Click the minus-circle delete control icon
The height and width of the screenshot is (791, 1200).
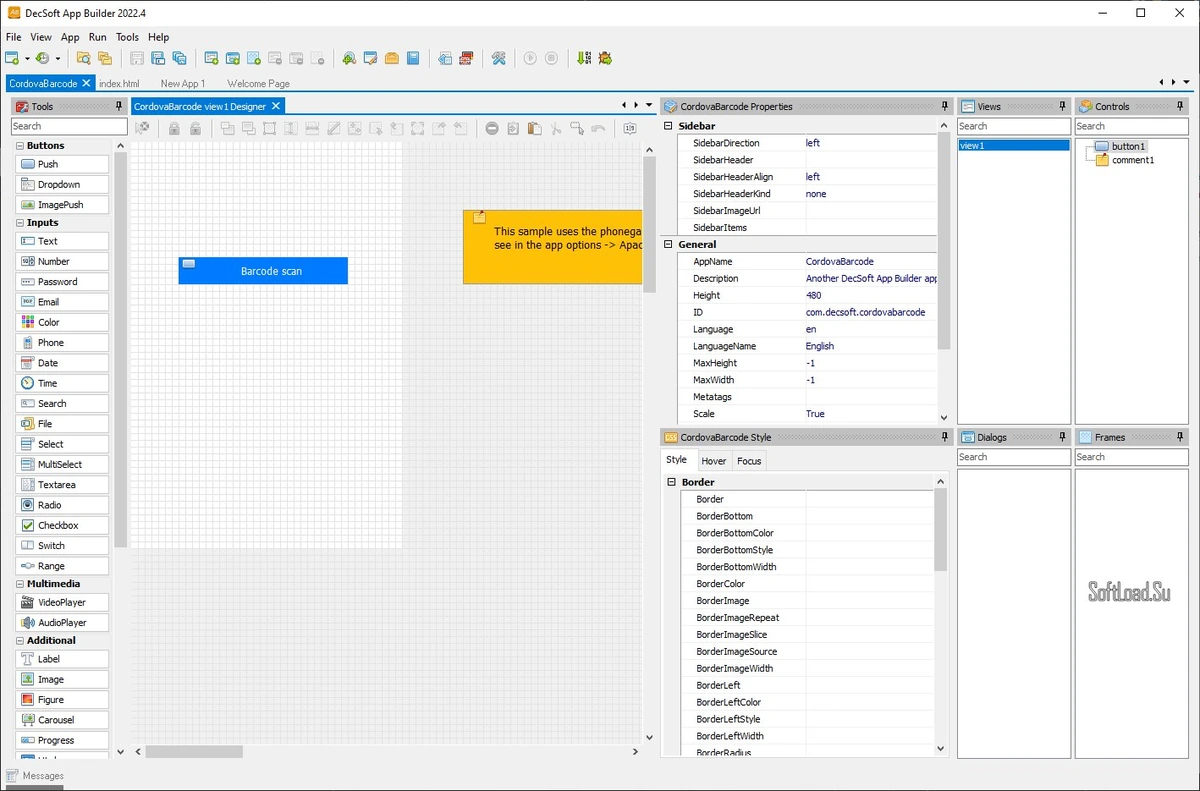point(492,128)
